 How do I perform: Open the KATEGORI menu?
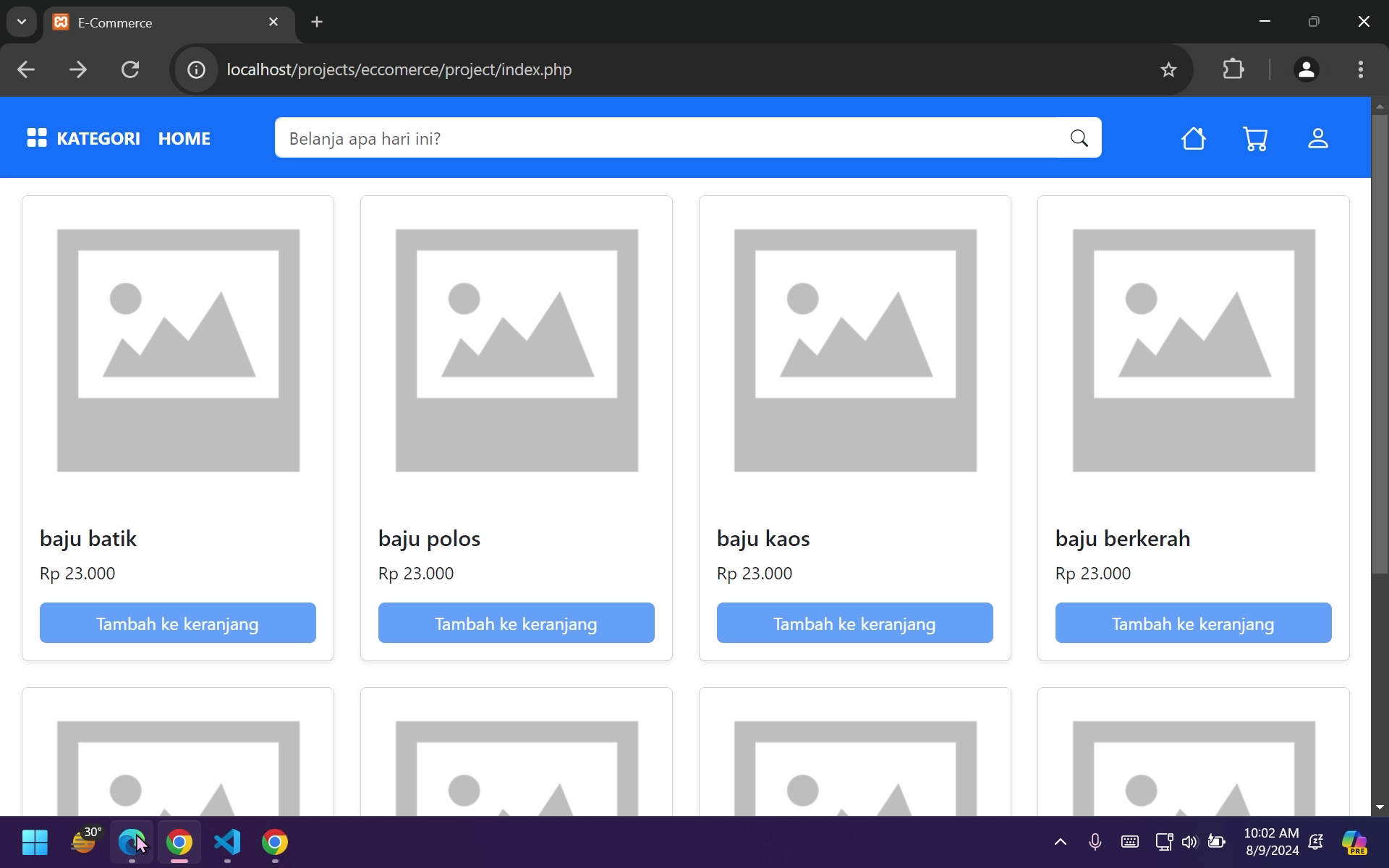[98, 138]
